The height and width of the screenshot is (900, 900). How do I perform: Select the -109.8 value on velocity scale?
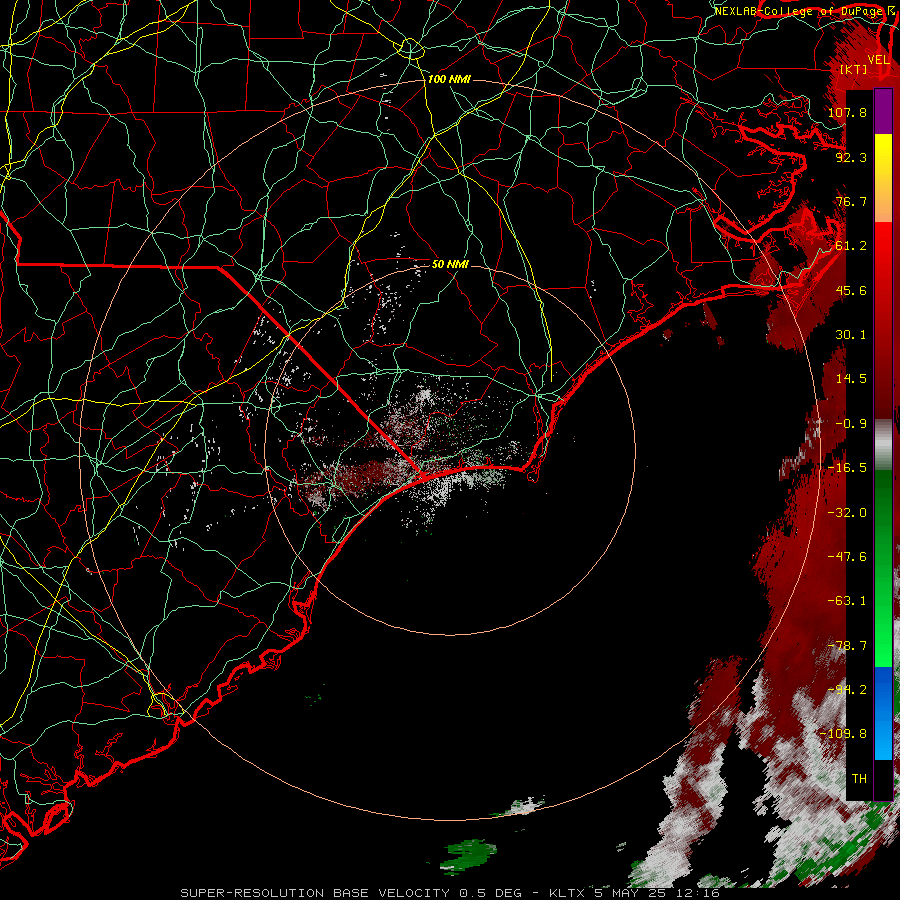(844, 734)
